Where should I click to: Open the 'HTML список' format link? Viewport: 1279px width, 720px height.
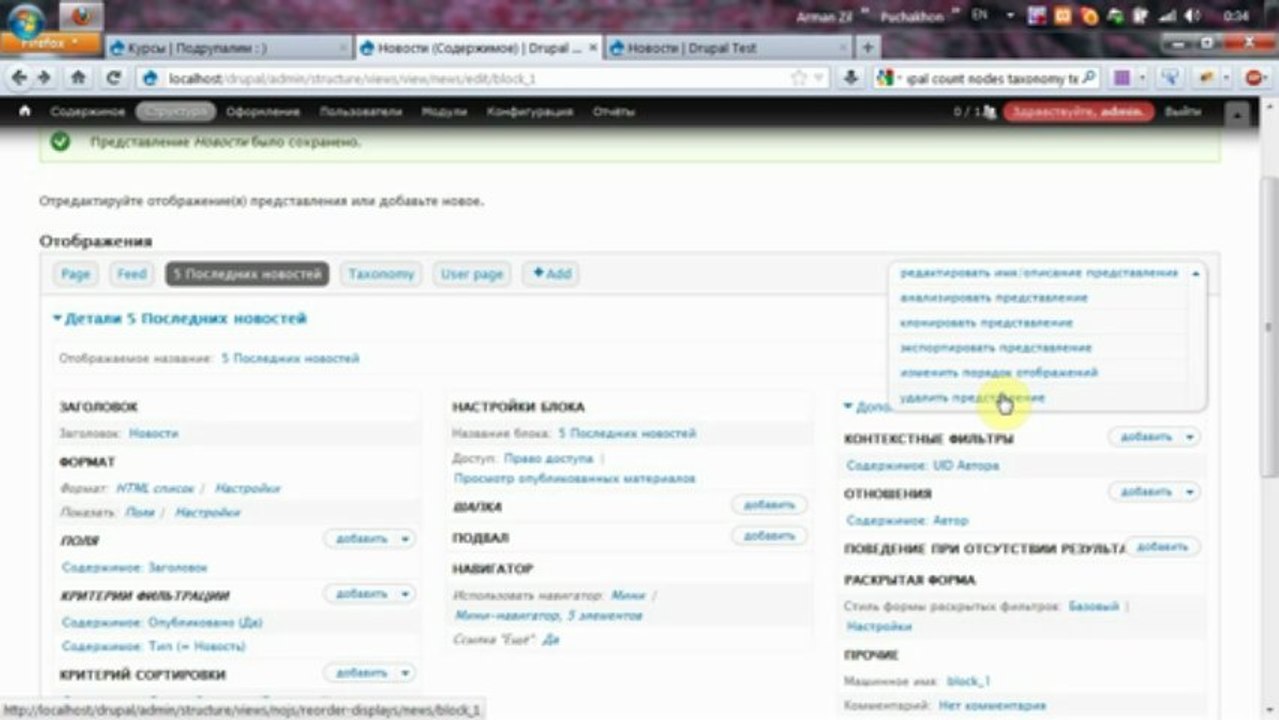pos(153,488)
